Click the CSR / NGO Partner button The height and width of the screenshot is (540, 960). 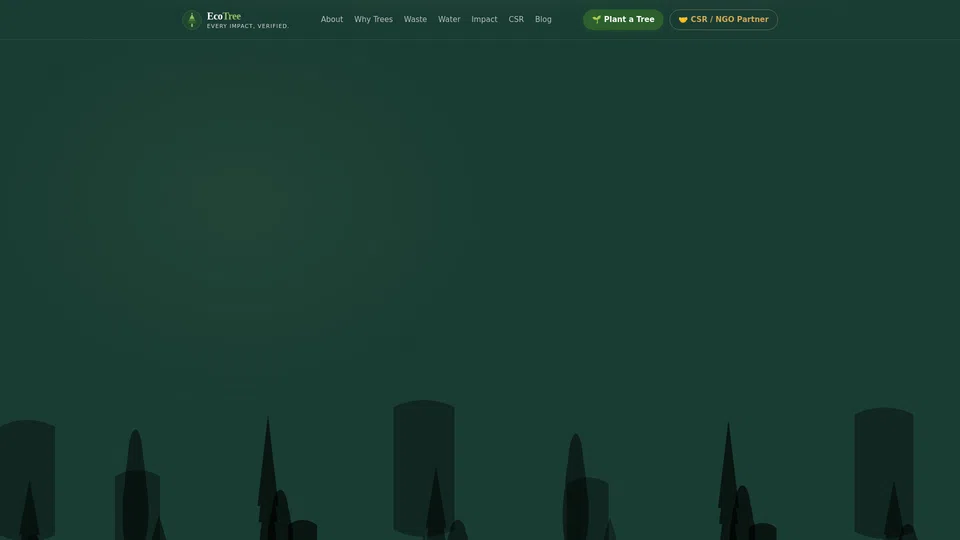(723, 20)
